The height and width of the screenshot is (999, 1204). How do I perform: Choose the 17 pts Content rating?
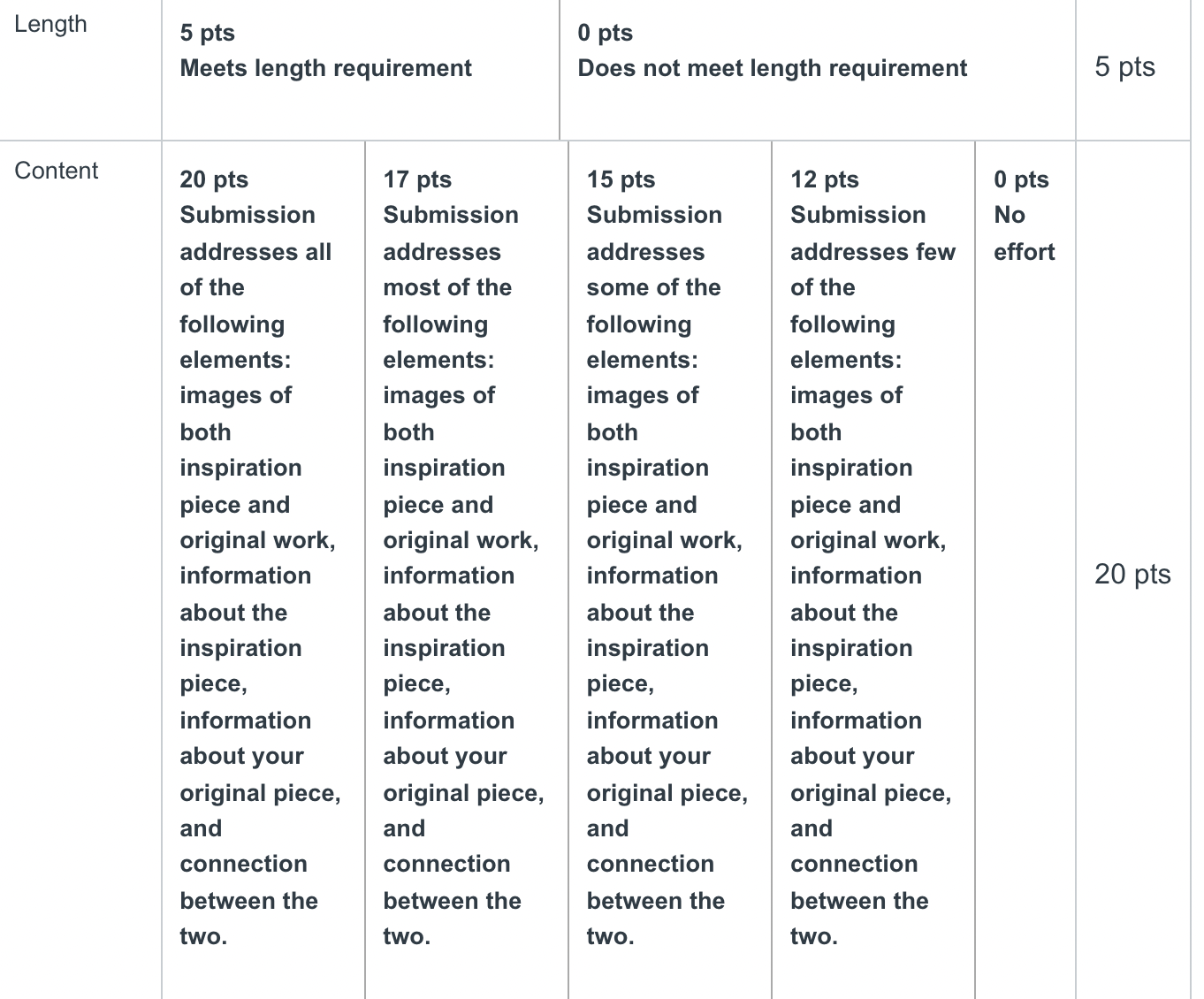(x=467, y=570)
